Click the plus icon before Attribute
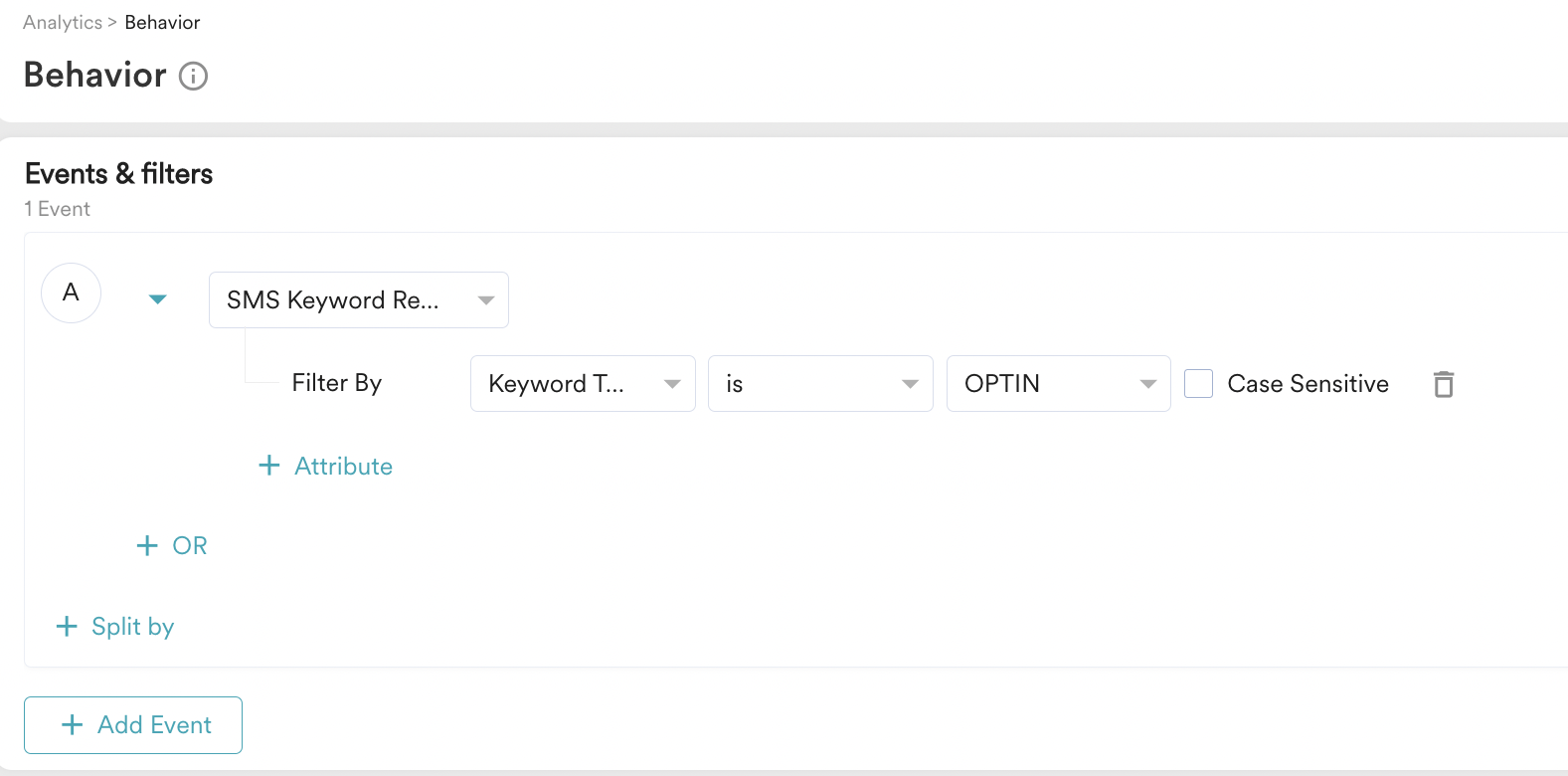Screen dimensions: 1568x776 tap(268, 466)
